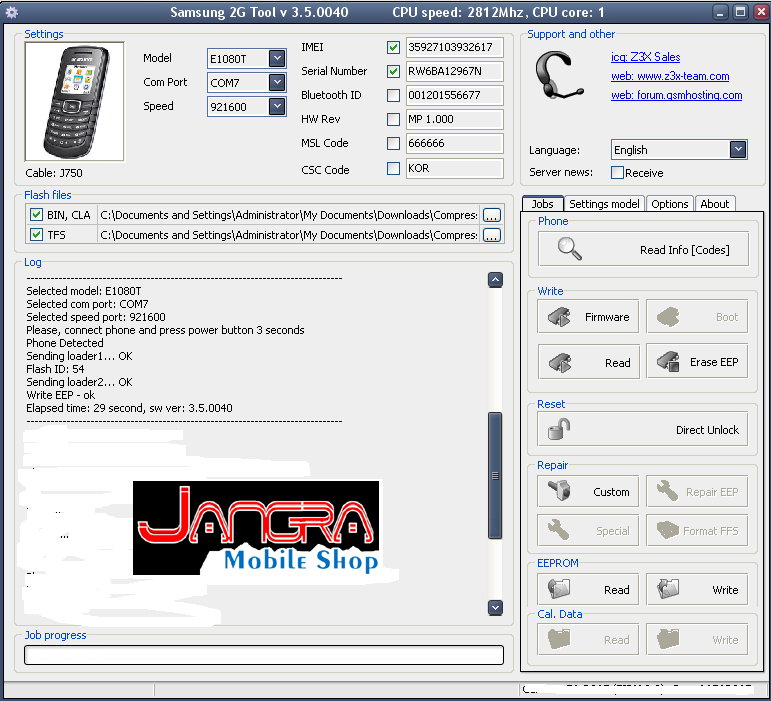Click the Repair EEP wrench button
Image resolution: width=771 pixels, height=701 pixels.
tap(697, 491)
